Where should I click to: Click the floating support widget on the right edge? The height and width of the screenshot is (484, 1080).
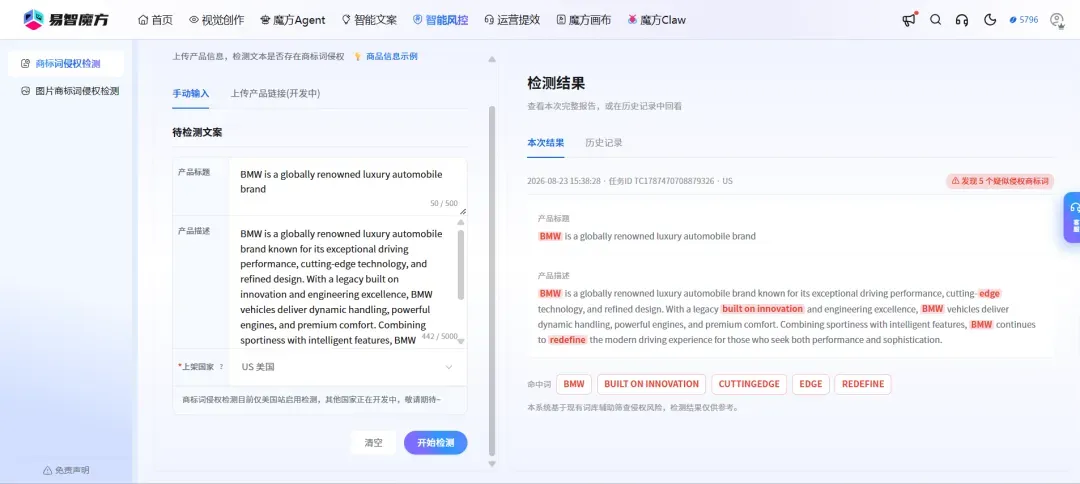[x=1072, y=217]
